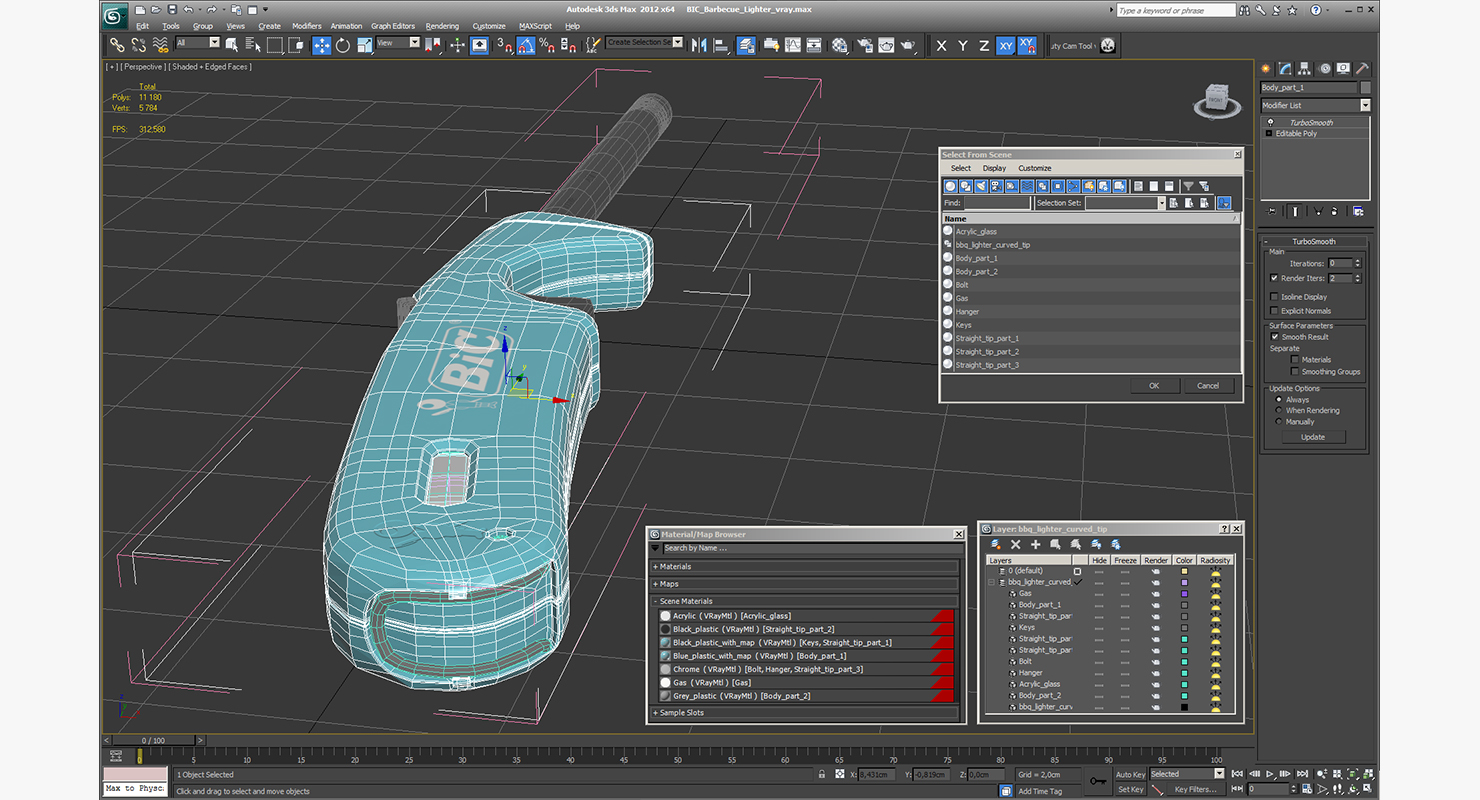Viewport: 1480px width, 800px height.
Task: Click the Mirror tool icon
Action: 699,45
